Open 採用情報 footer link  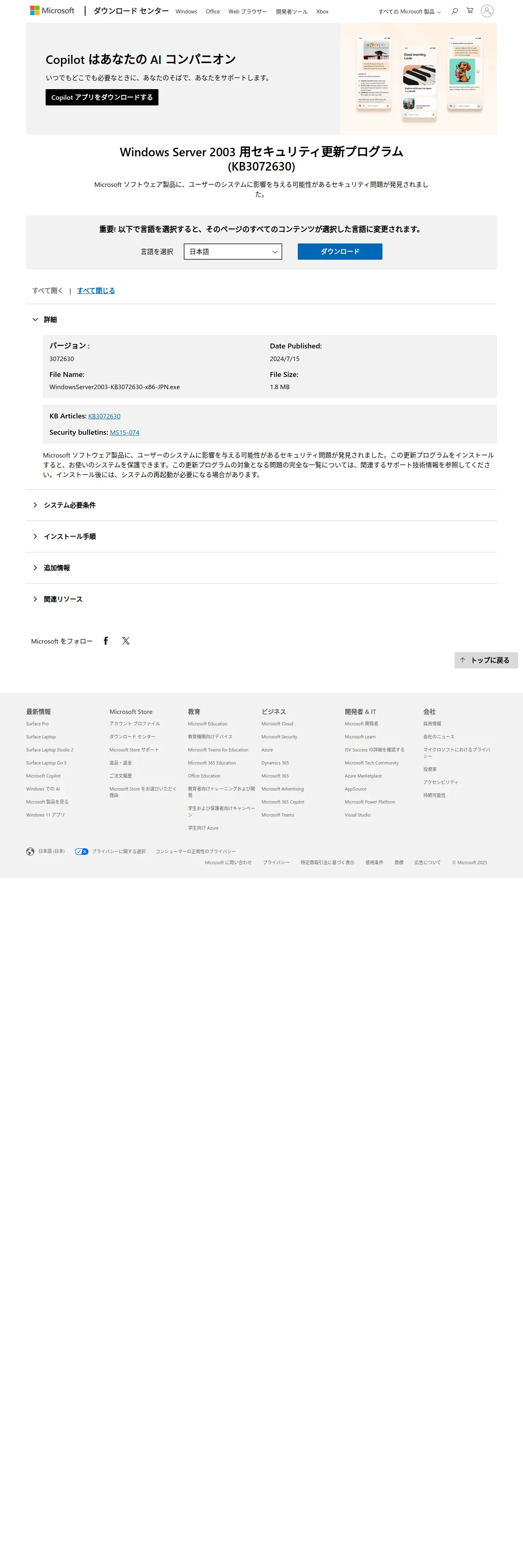coord(432,724)
